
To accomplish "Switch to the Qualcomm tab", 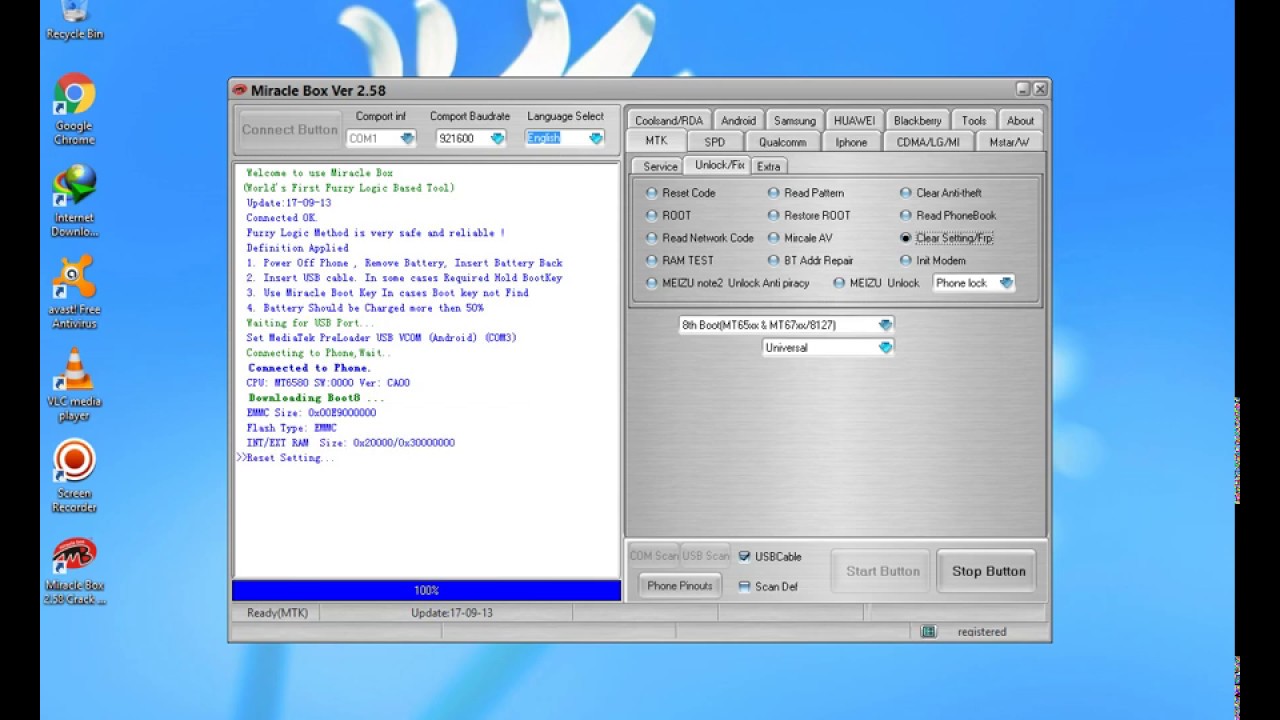I will point(782,142).
